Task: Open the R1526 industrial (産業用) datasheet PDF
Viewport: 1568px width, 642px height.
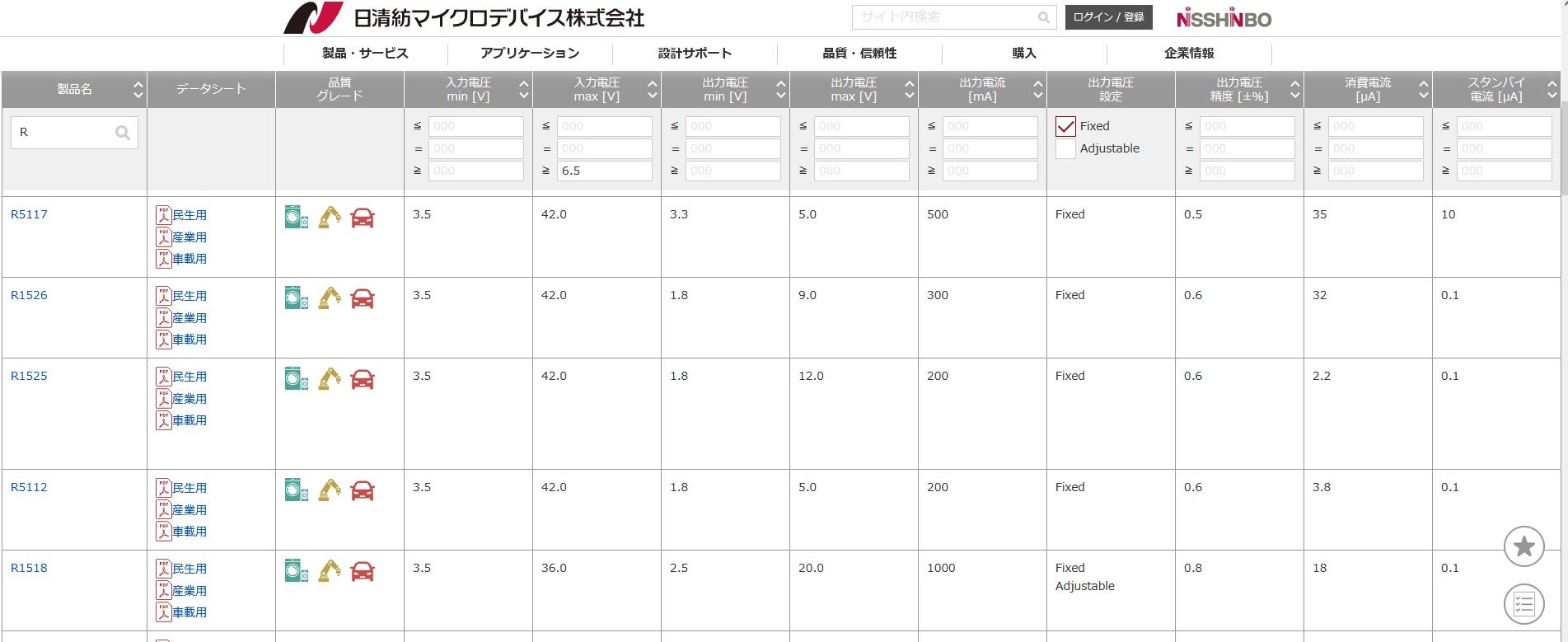Action: tap(181, 318)
